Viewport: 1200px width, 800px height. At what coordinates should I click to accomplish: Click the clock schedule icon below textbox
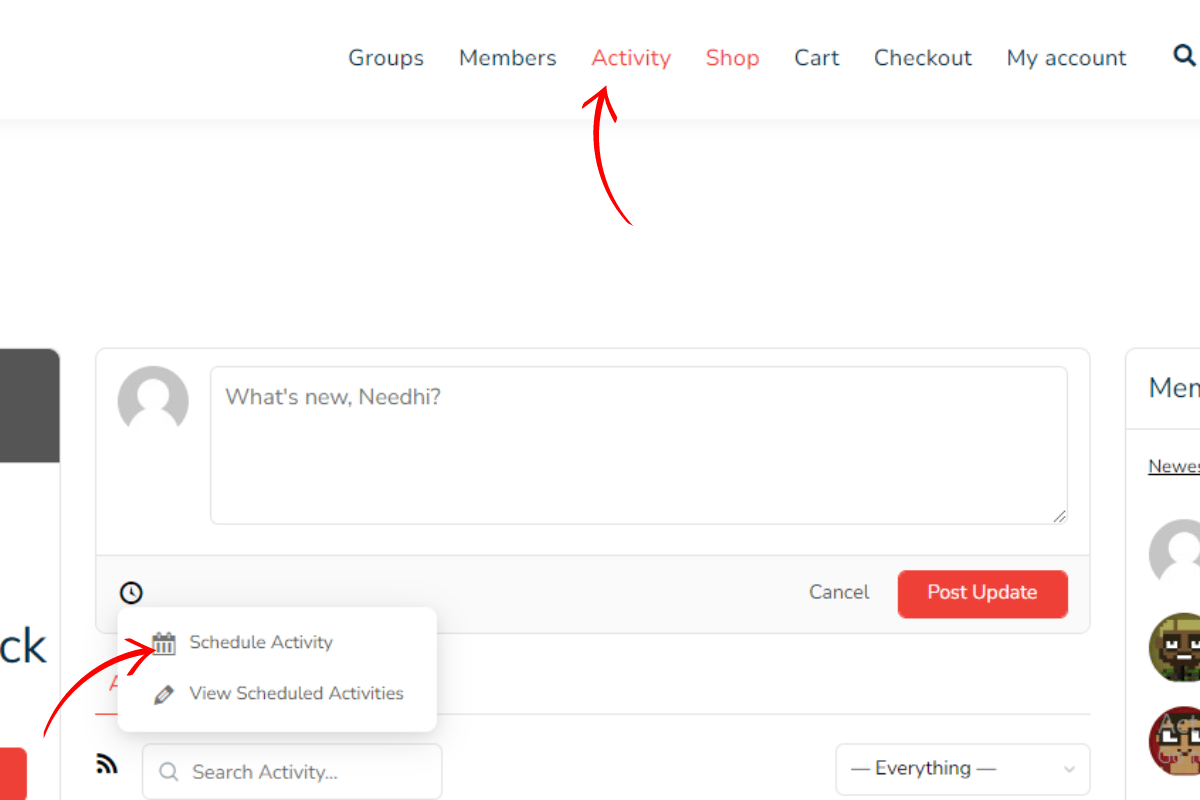(131, 593)
